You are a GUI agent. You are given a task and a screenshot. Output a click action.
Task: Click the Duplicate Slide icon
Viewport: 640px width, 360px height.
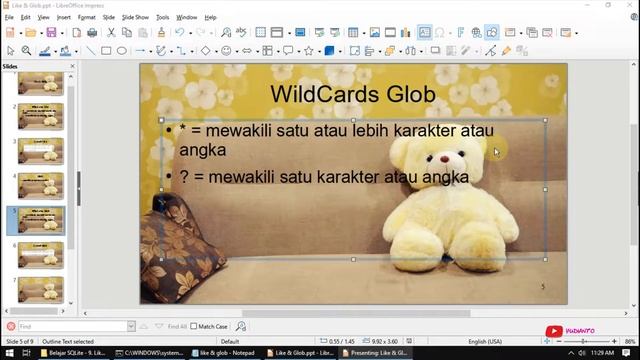click(x=531, y=32)
